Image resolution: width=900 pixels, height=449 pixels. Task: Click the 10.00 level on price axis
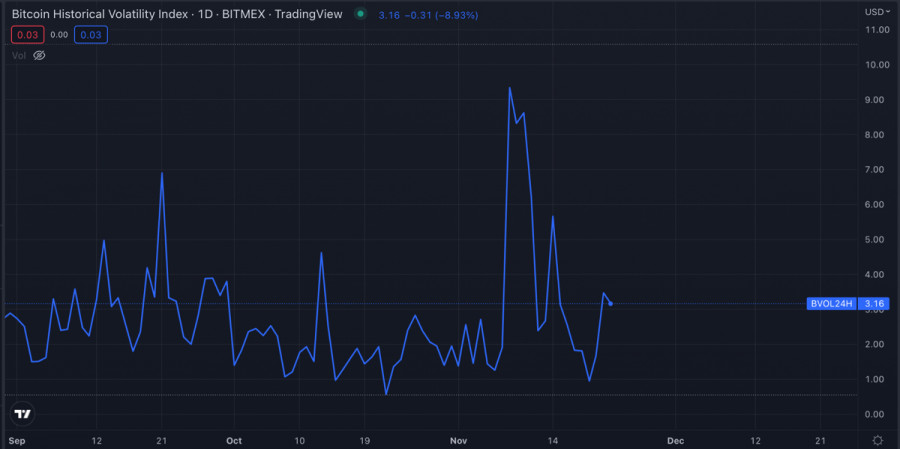coord(876,65)
